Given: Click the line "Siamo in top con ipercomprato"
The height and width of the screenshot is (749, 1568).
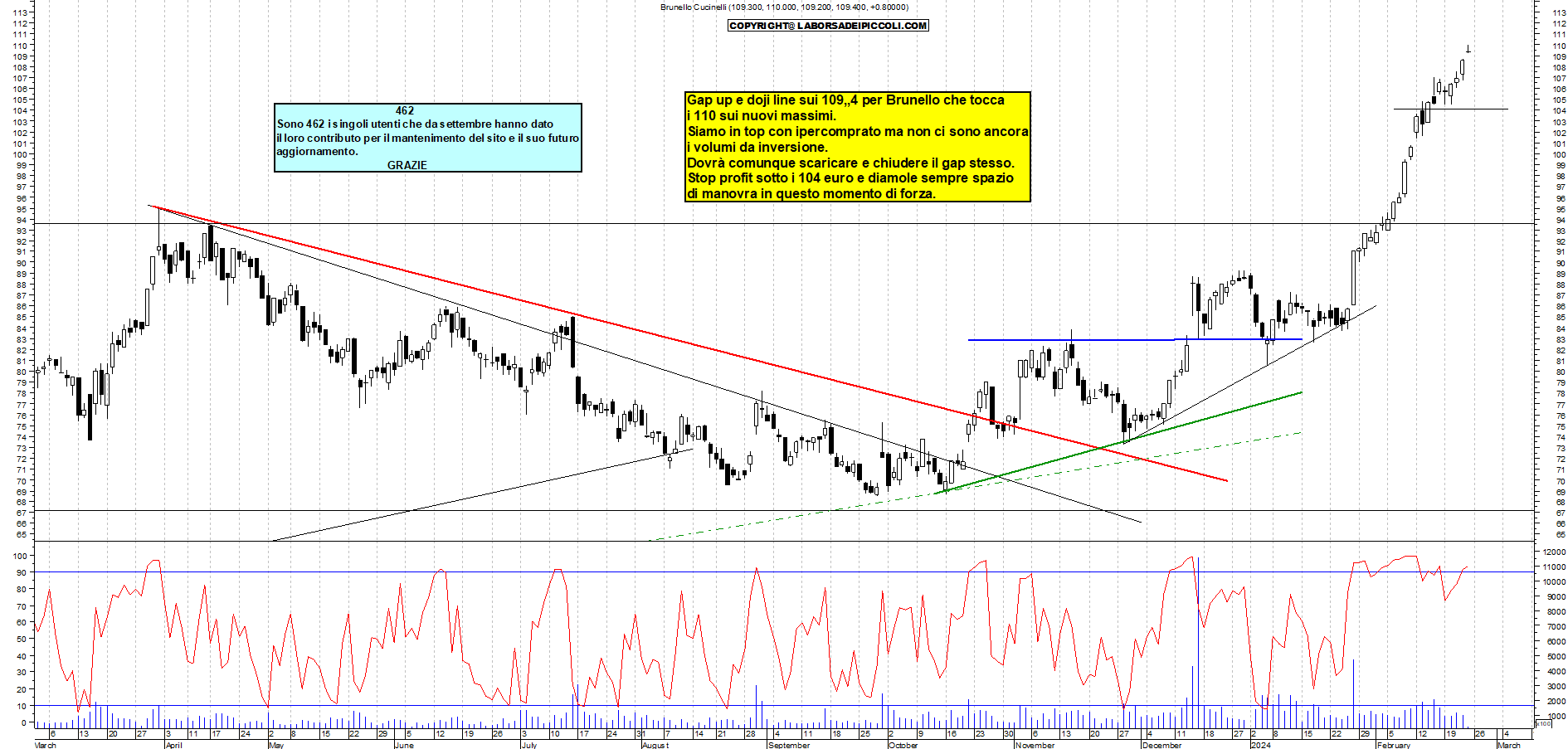Looking at the screenshot, I should coord(858,132).
